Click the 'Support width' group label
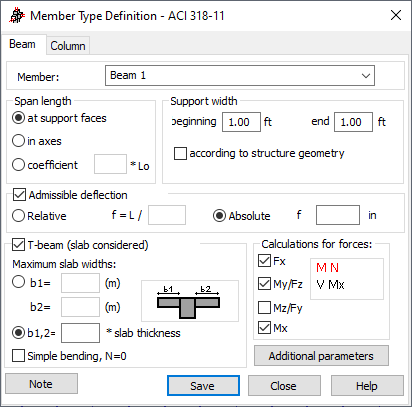Image resolution: width=412 pixels, height=407 pixels. 204,101
